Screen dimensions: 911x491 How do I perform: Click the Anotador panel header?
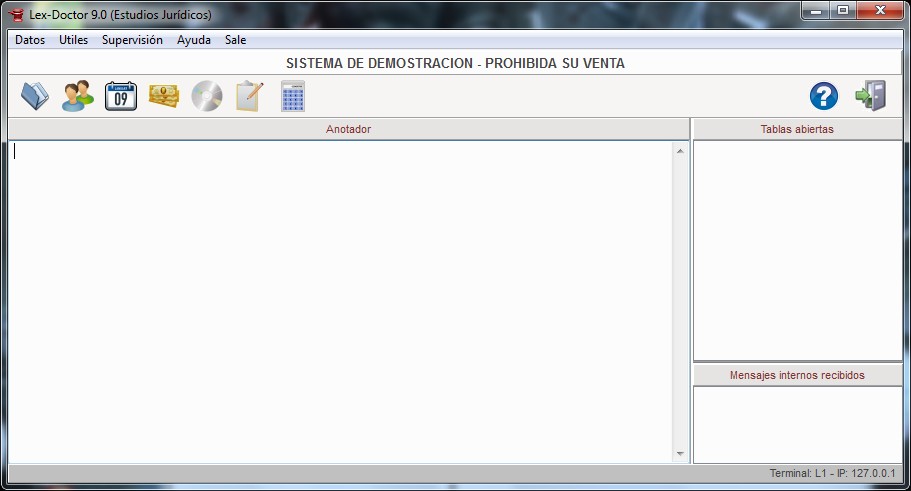tap(349, 129)
